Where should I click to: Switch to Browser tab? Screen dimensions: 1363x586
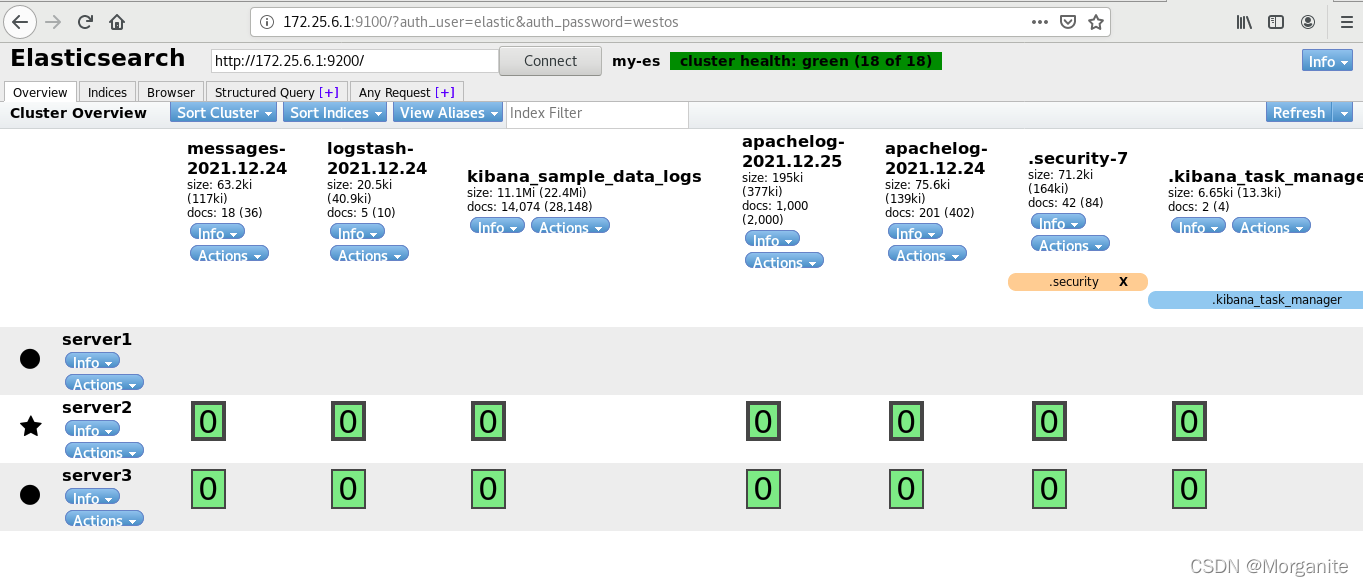pyautogui.click(x=170, y=92)
